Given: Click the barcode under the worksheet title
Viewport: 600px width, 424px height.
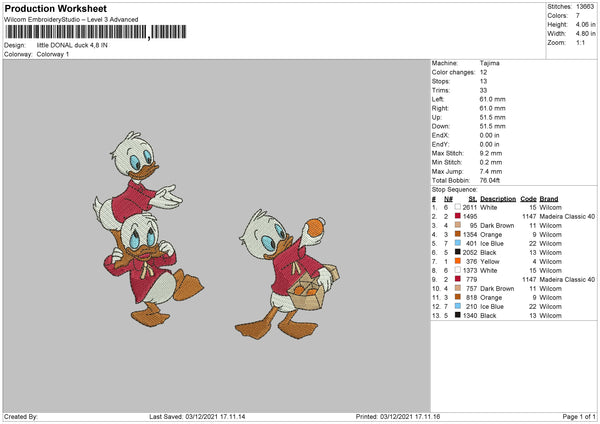Looking at the screenshot, I should 96,32.
